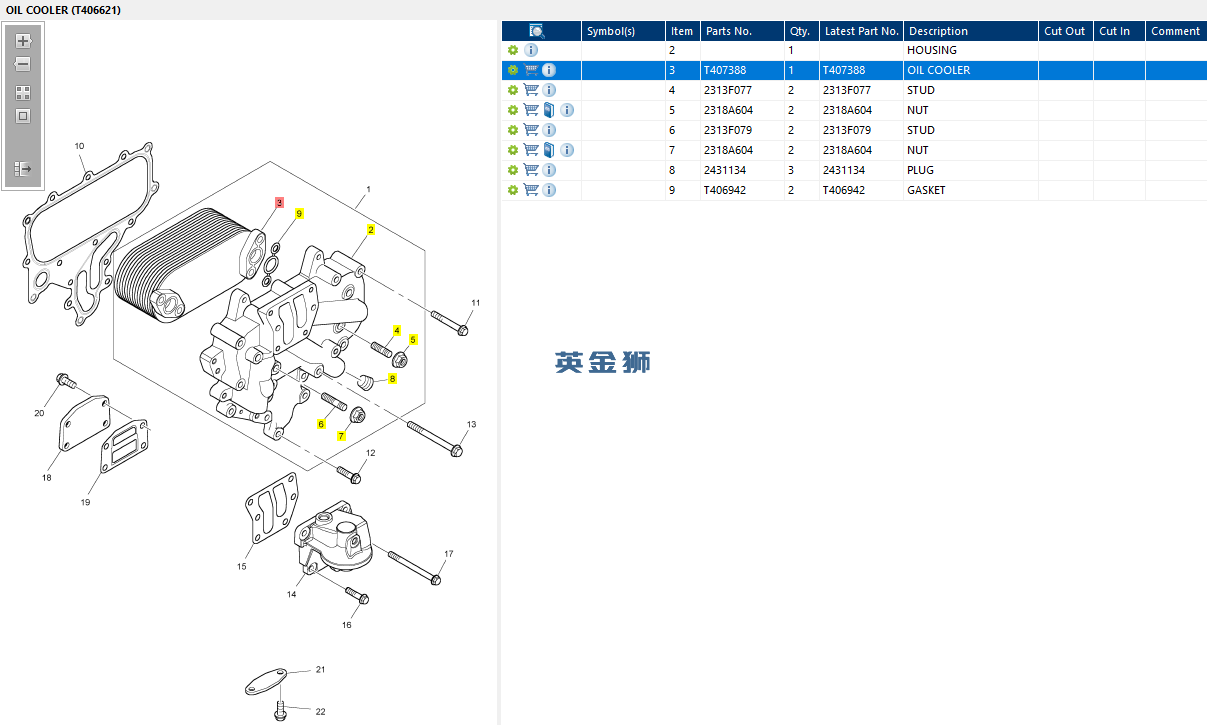Click the Qty. column header

pos(802,31)
